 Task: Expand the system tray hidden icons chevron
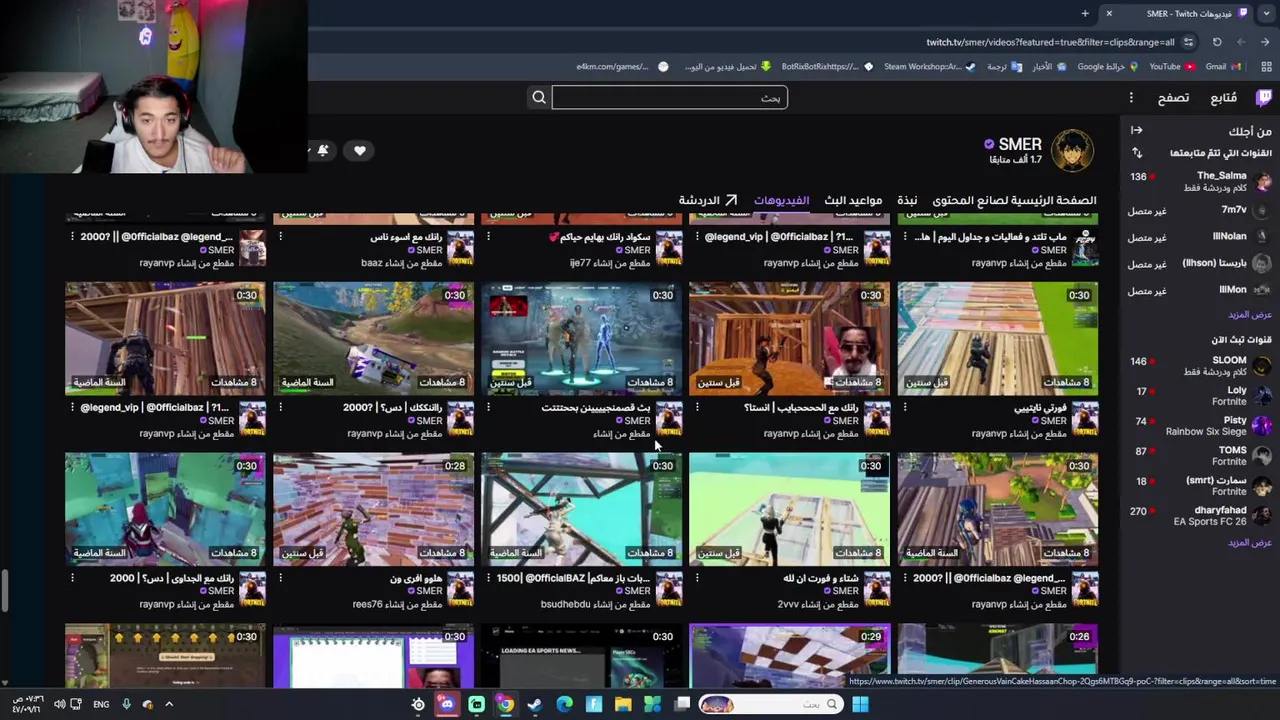click(169, 704)
